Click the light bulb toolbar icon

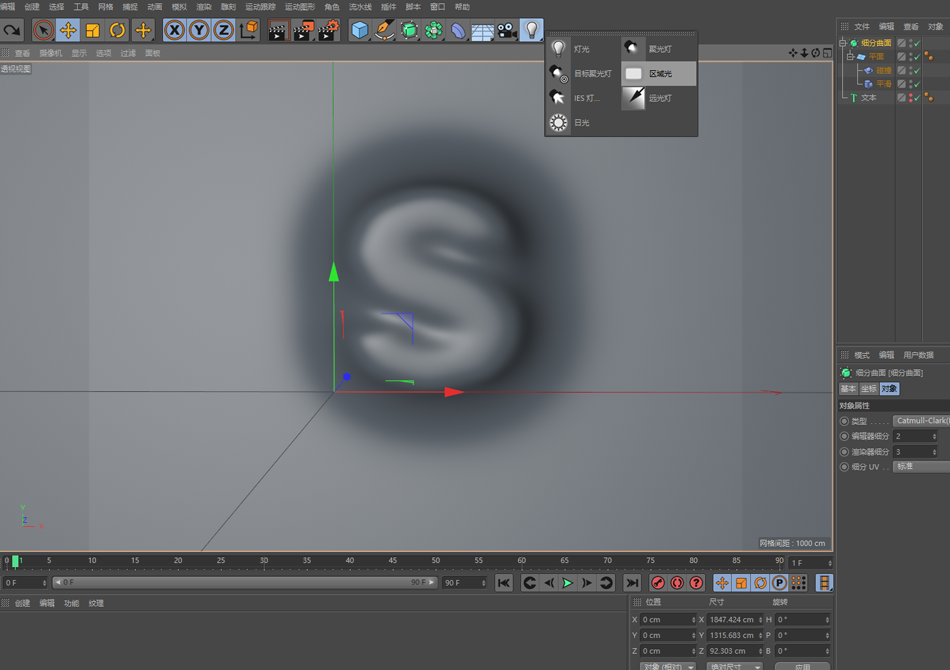[x=531, y=30]
